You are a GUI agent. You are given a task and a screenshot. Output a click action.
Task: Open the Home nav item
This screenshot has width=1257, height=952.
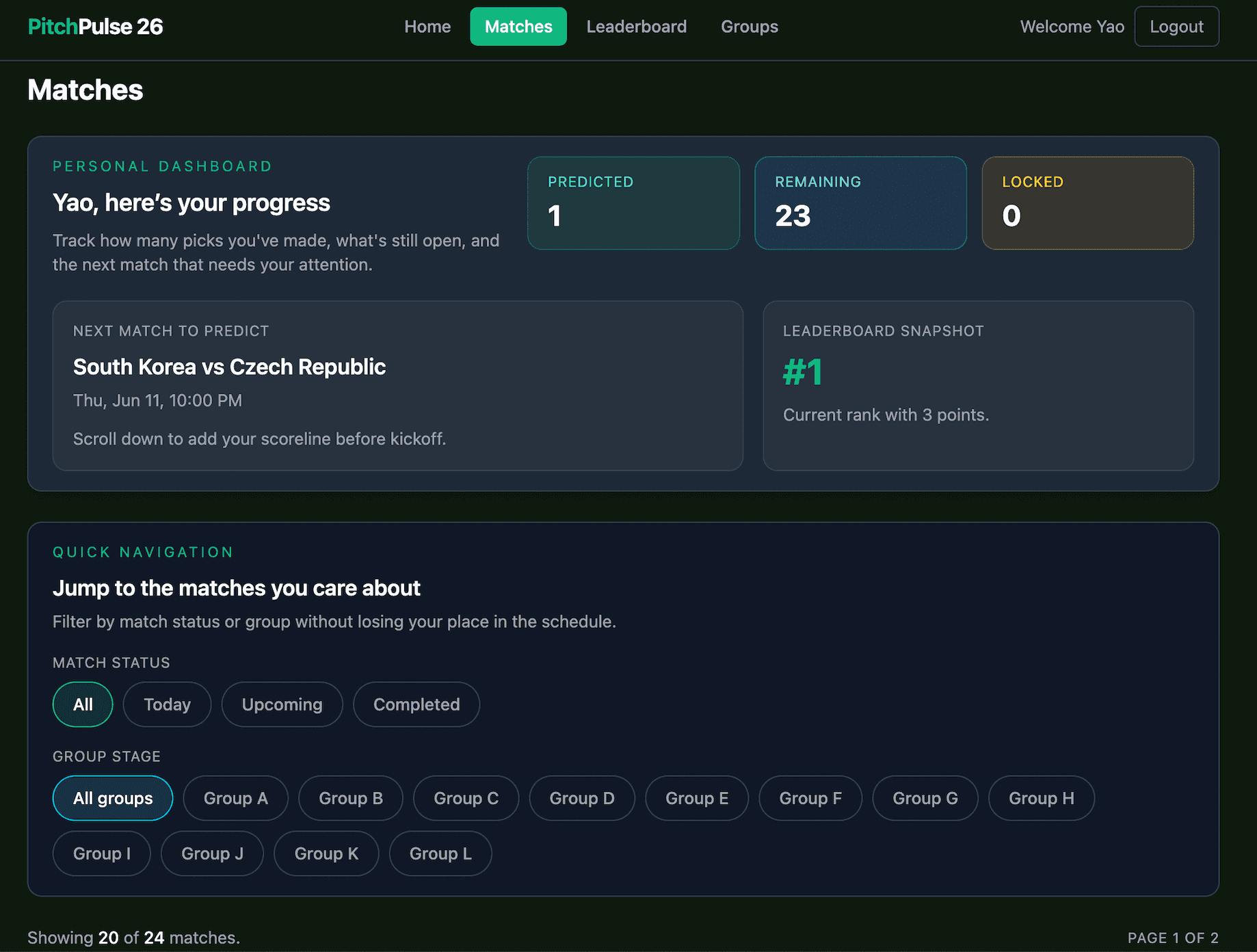point(427,27)
